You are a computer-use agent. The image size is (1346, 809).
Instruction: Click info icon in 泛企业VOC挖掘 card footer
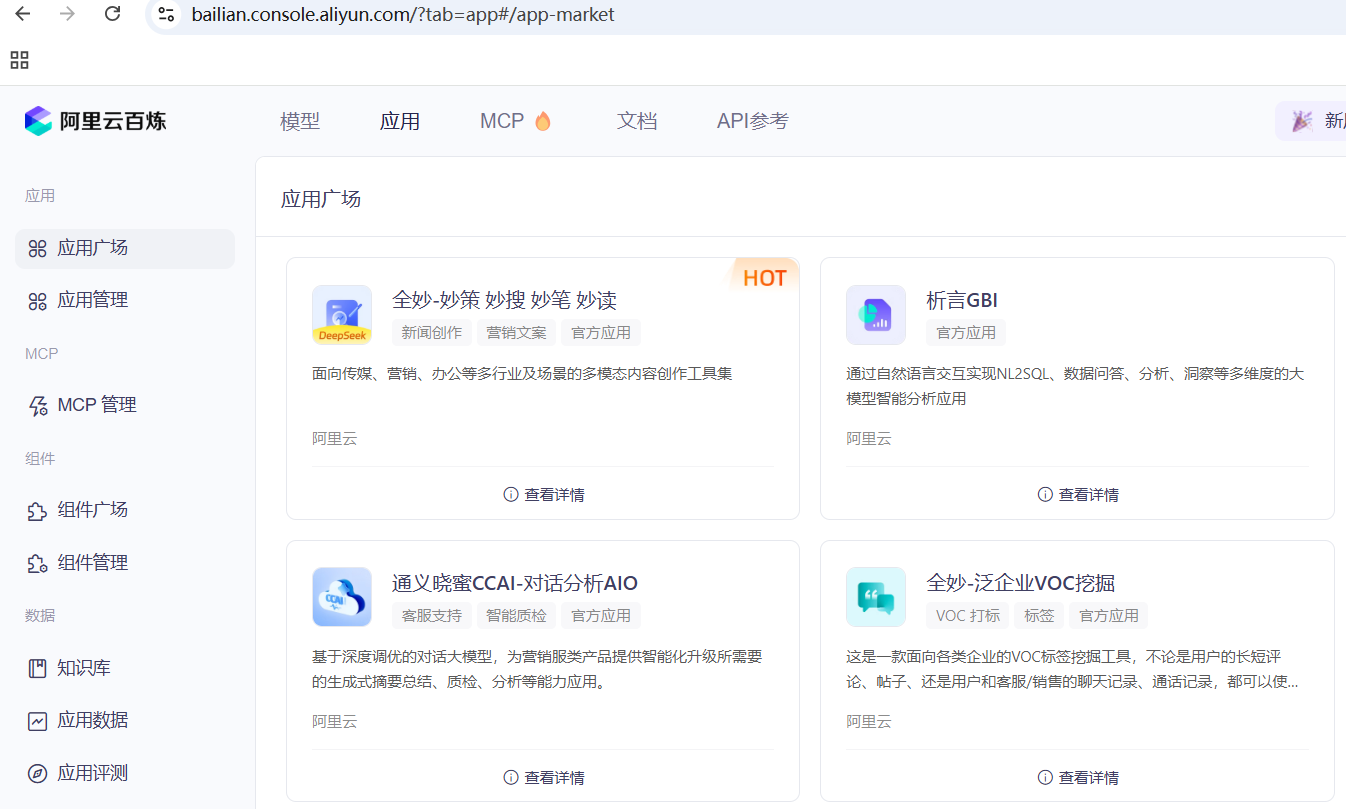coord(1045,777)
